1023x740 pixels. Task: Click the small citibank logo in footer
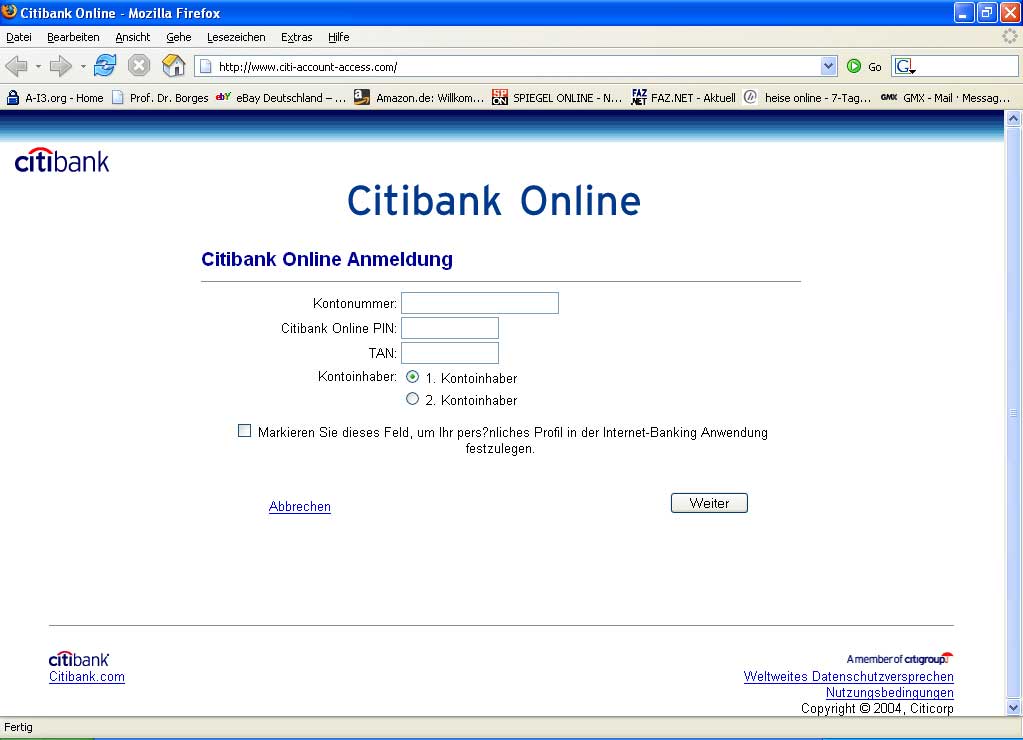[79, 659]
